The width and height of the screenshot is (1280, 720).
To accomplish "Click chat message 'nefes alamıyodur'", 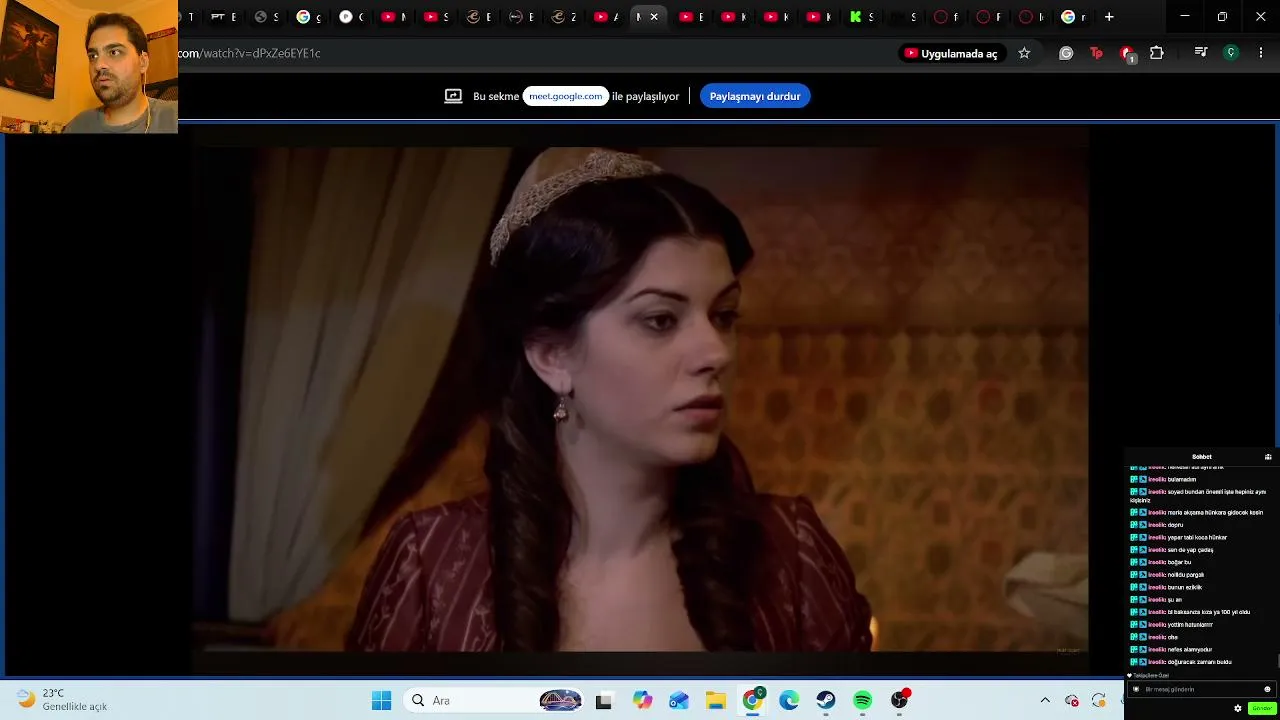I will (1190, 650).
